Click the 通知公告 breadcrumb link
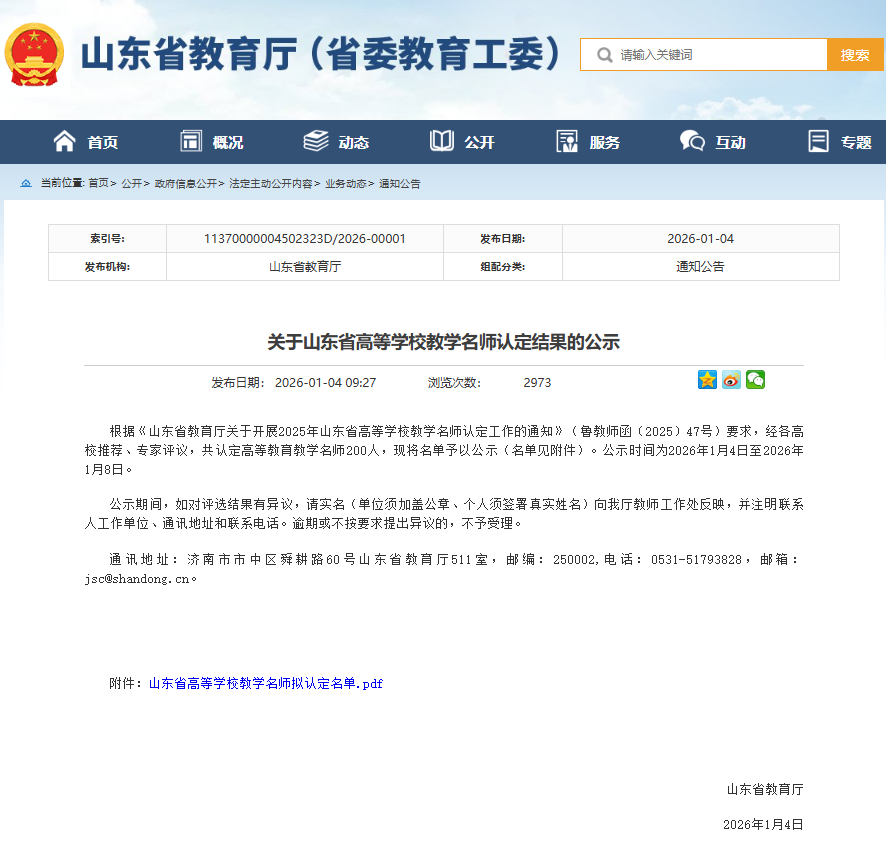The height and width of the screenshot is (841, 886). pyautogui.click(x=400, y=184)
